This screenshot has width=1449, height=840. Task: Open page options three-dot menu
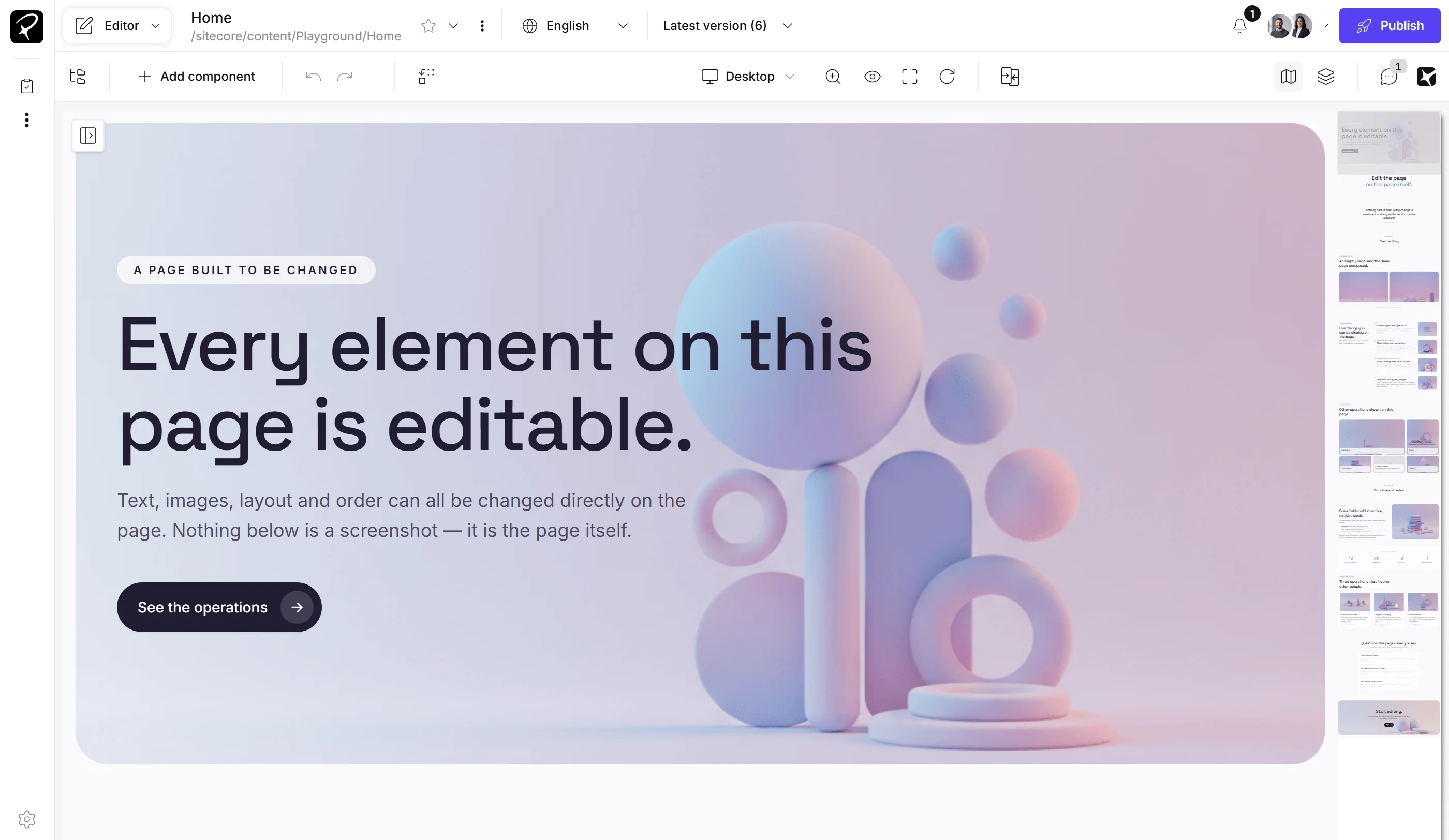tap(482, 26)
